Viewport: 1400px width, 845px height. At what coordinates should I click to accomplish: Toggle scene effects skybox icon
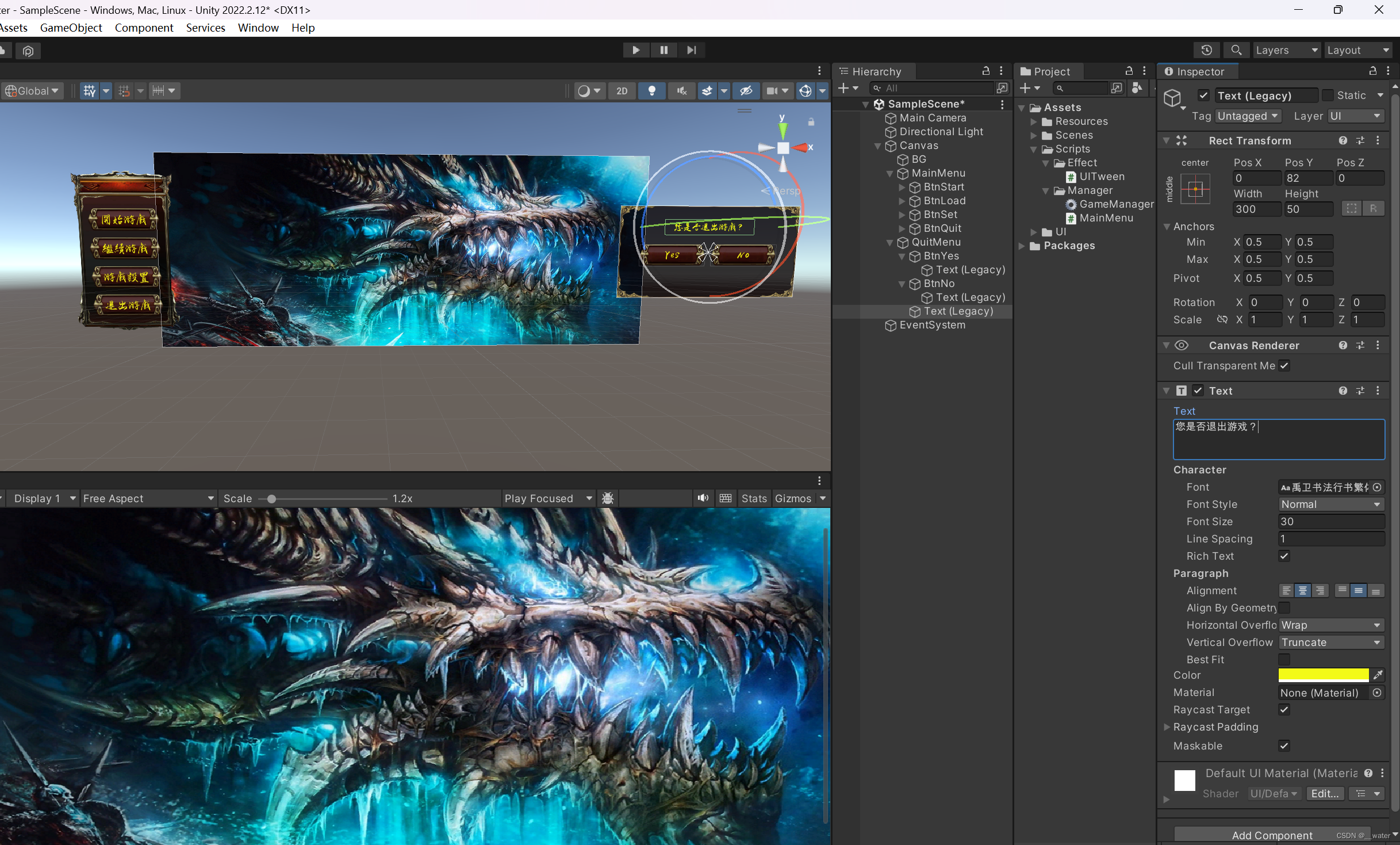pos(707,91)
